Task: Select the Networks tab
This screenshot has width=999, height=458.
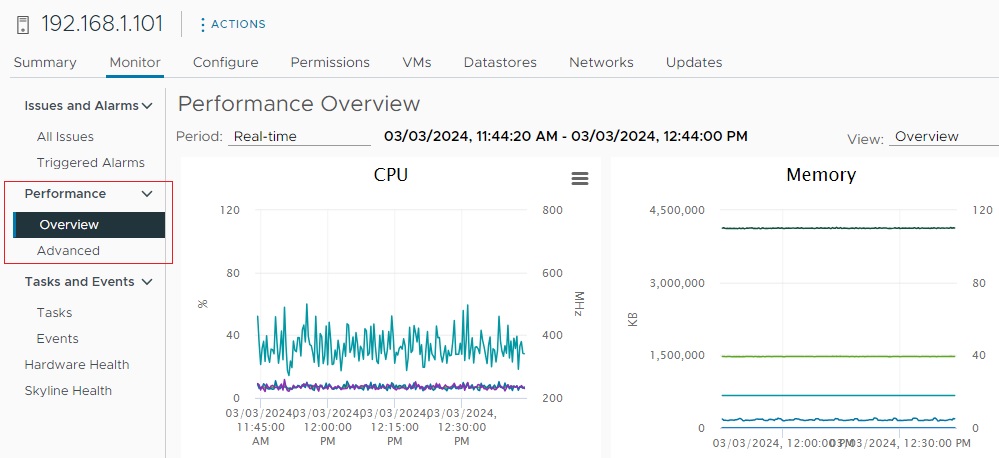Action: (601, 62)
